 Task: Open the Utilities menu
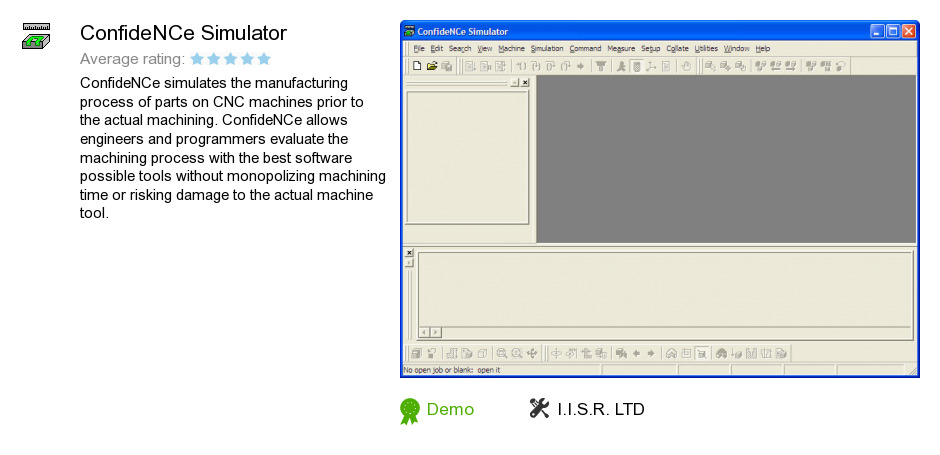tap(706, 49)
